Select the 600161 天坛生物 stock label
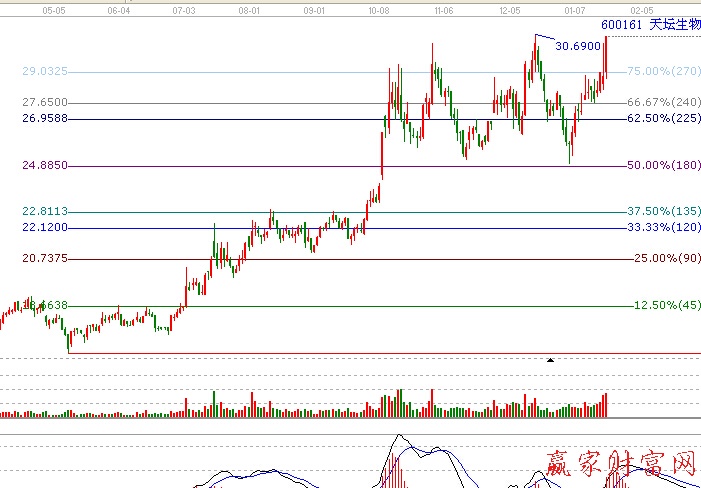The height and width of the screenshot is (488, 701). 650,23
